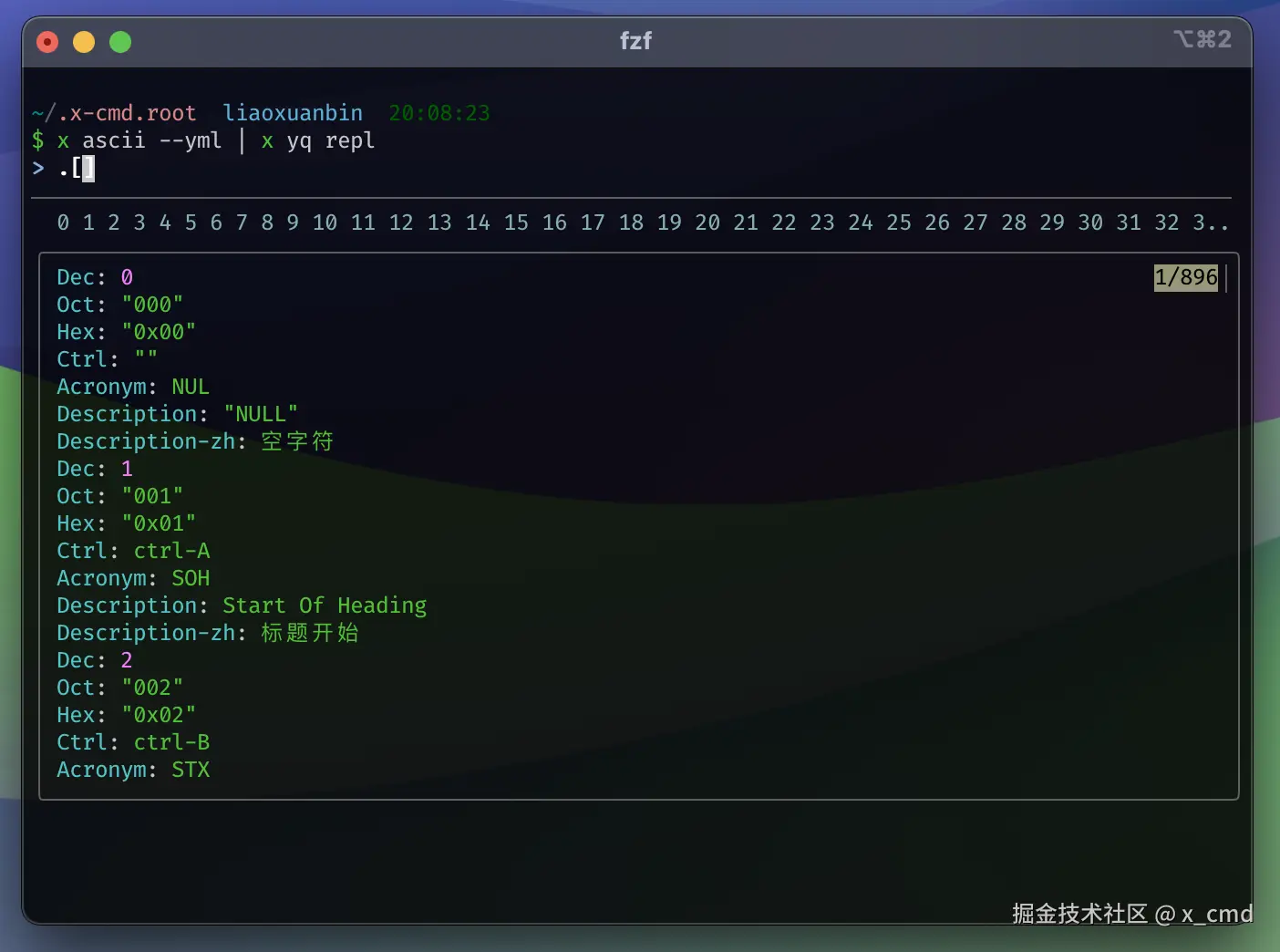1280x952 pixels.
Task: Click the line Dec: 1
Action: coord(95,469)
